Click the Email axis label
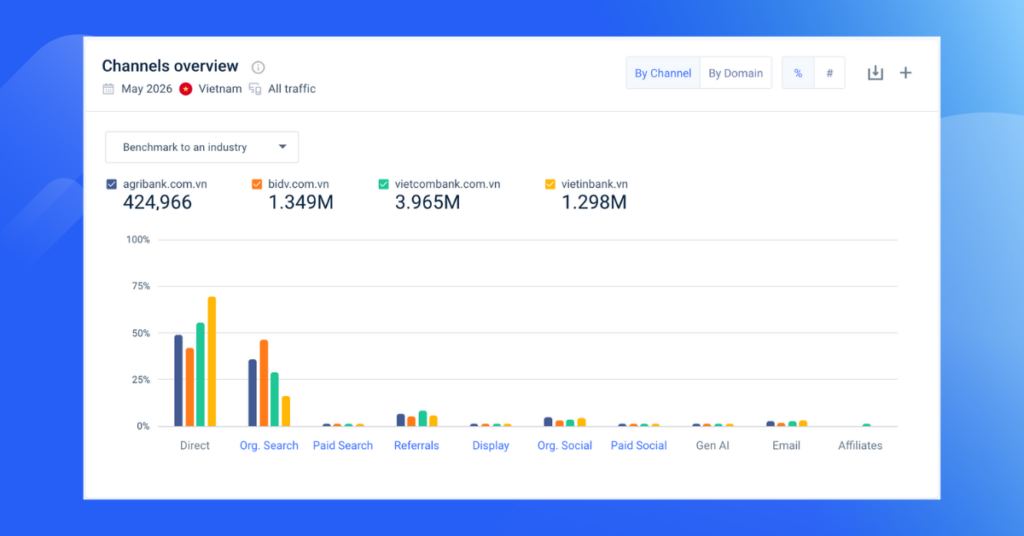Image resolution: width=1024 pixels, height=536 pixels. coord(786,445)
